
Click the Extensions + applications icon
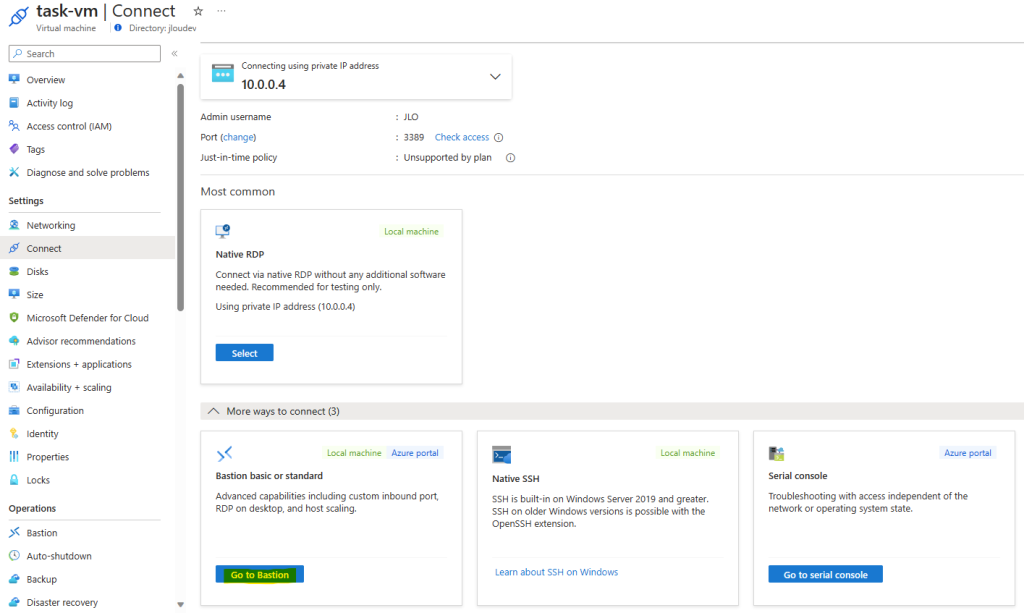point(14,364)
